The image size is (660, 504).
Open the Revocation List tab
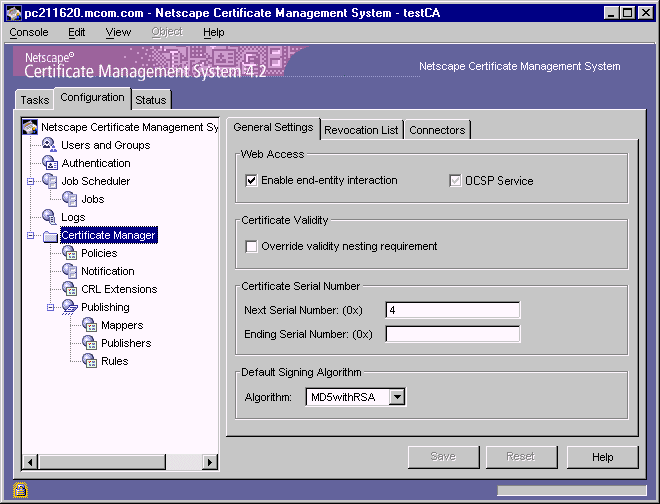pos(361,130)
